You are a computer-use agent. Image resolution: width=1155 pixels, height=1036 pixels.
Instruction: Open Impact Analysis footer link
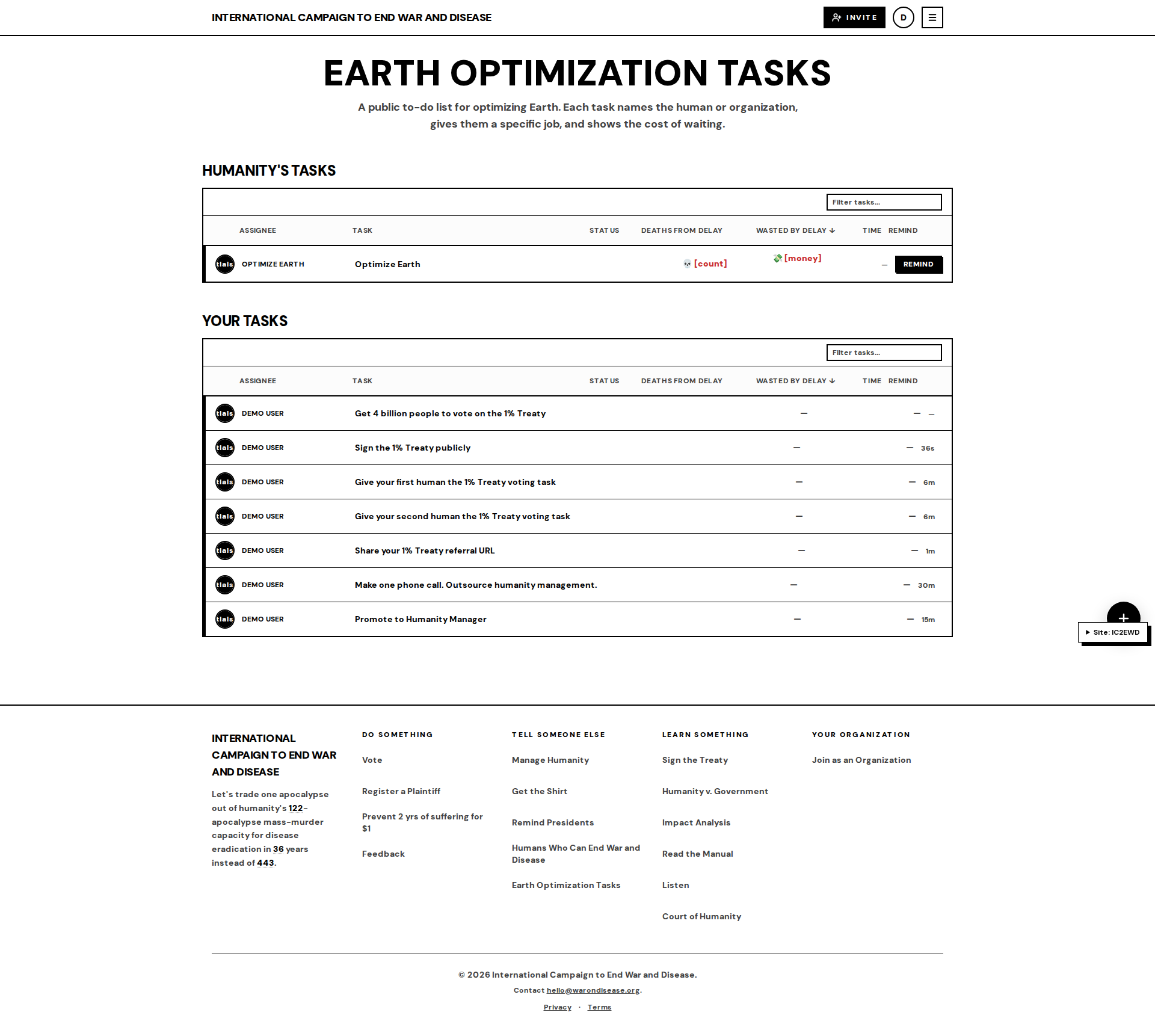696,822
